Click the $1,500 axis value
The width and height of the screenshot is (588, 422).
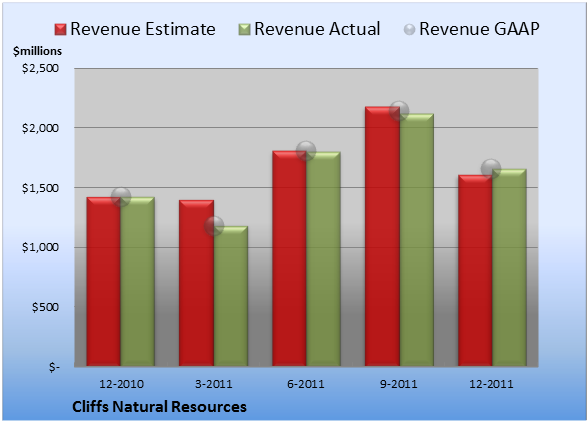tap(40, 188)
